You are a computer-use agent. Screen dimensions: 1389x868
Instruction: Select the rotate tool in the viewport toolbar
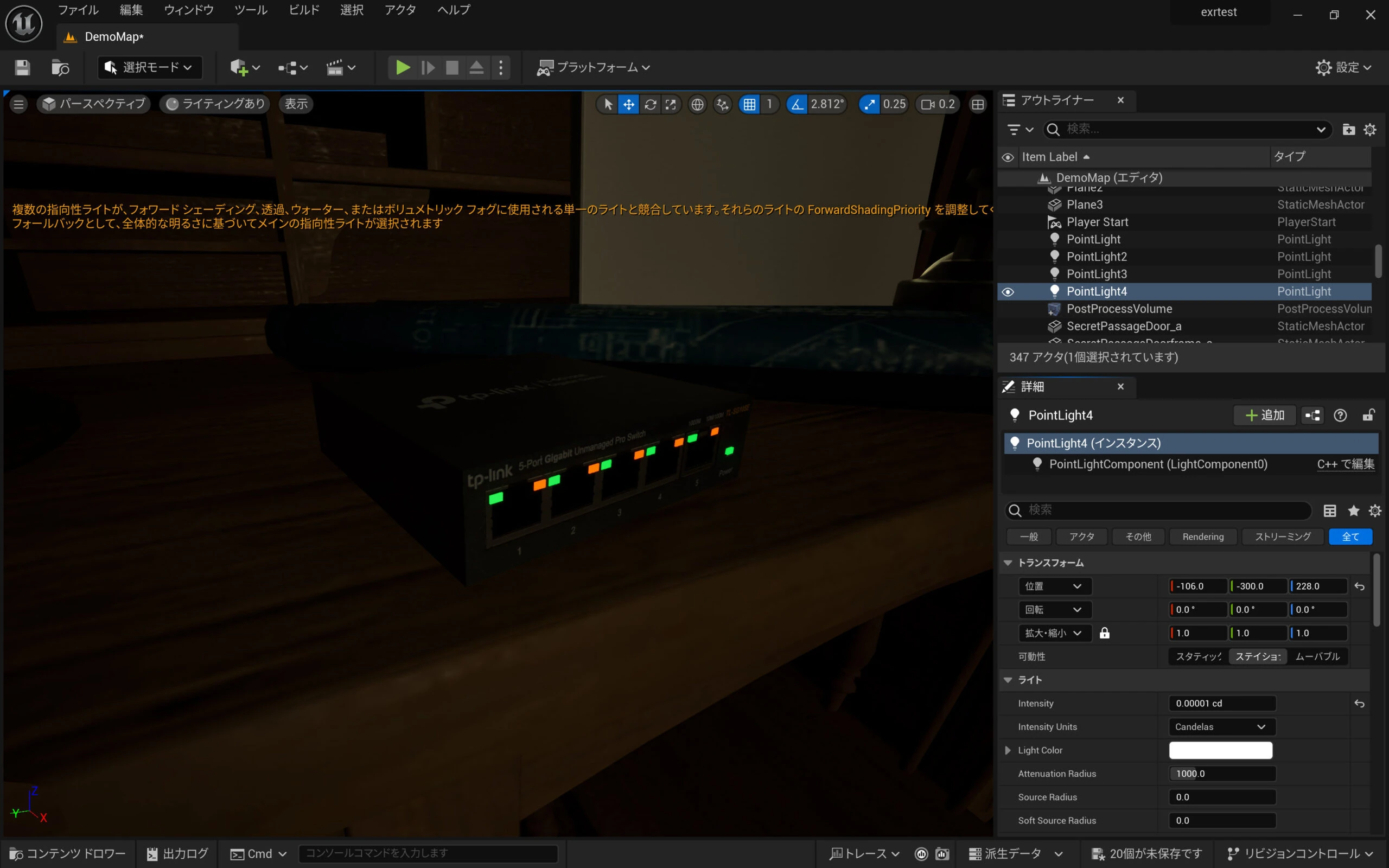click(x=649, y=104)
